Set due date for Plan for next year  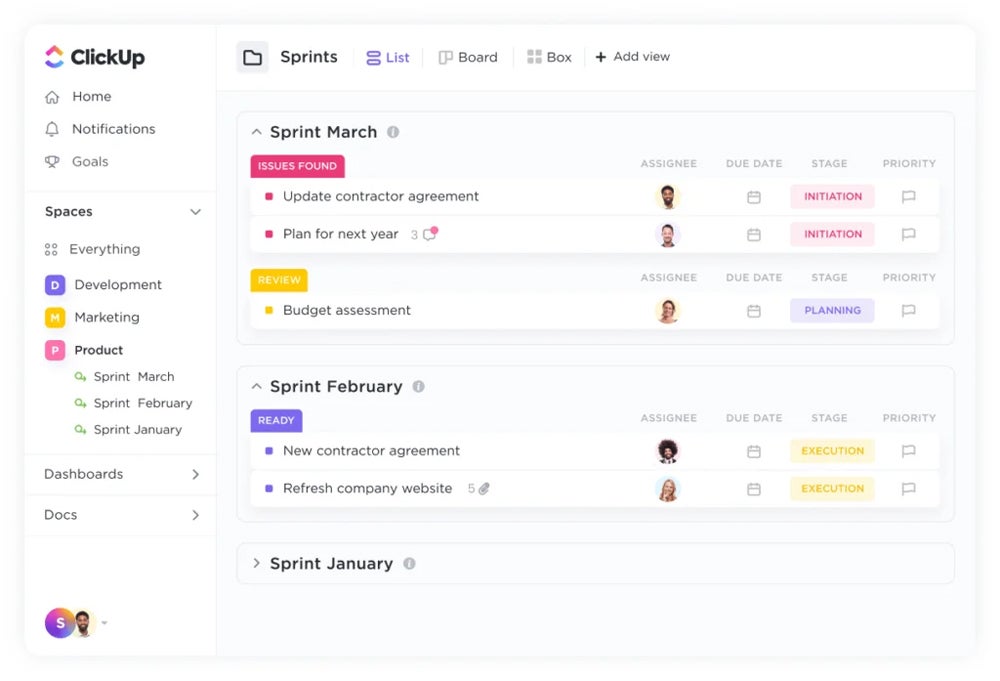(x=754, y=235)
